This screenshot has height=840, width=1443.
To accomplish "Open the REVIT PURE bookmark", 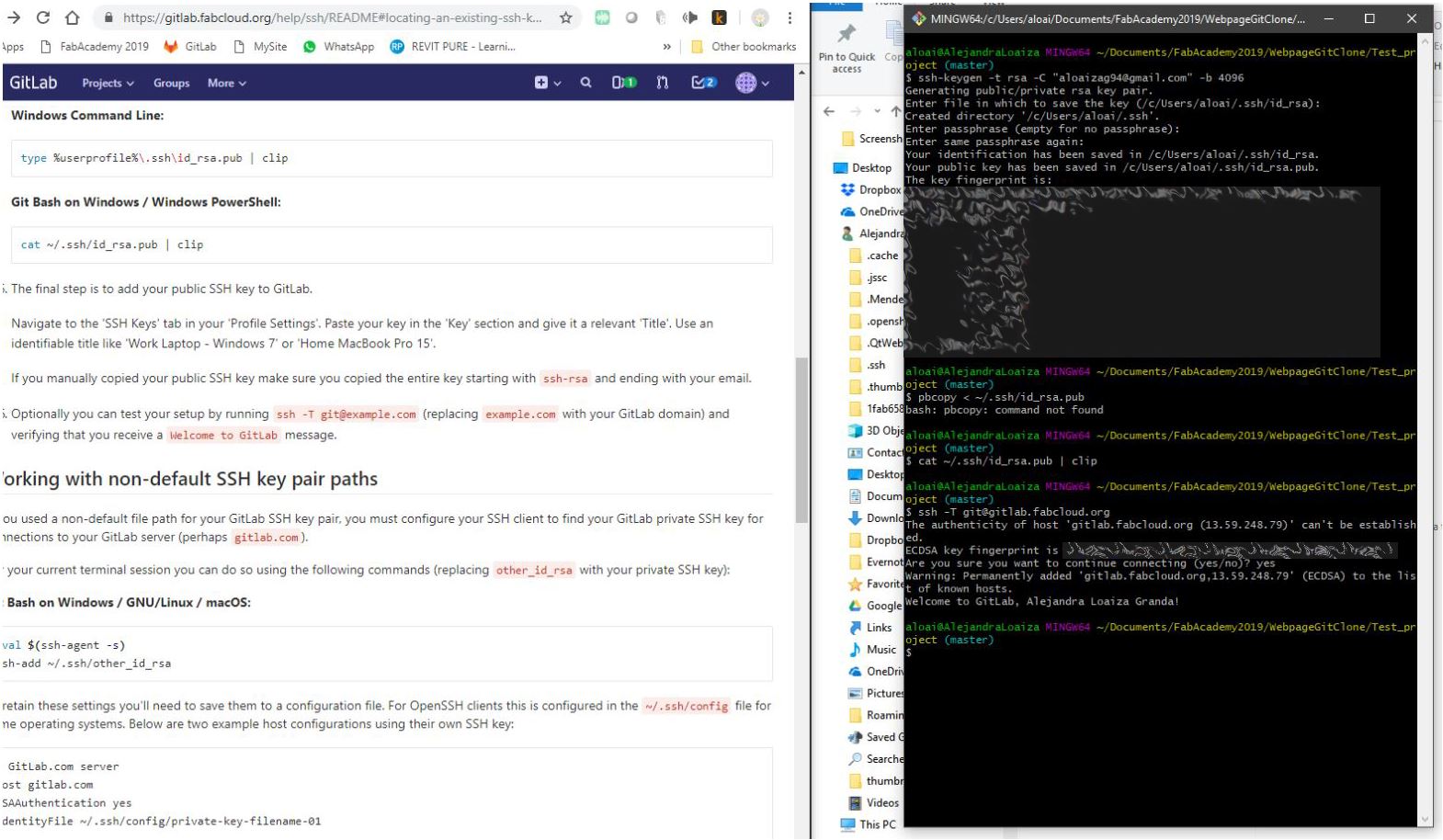I will pyautogui.click(x=452, y=47).
